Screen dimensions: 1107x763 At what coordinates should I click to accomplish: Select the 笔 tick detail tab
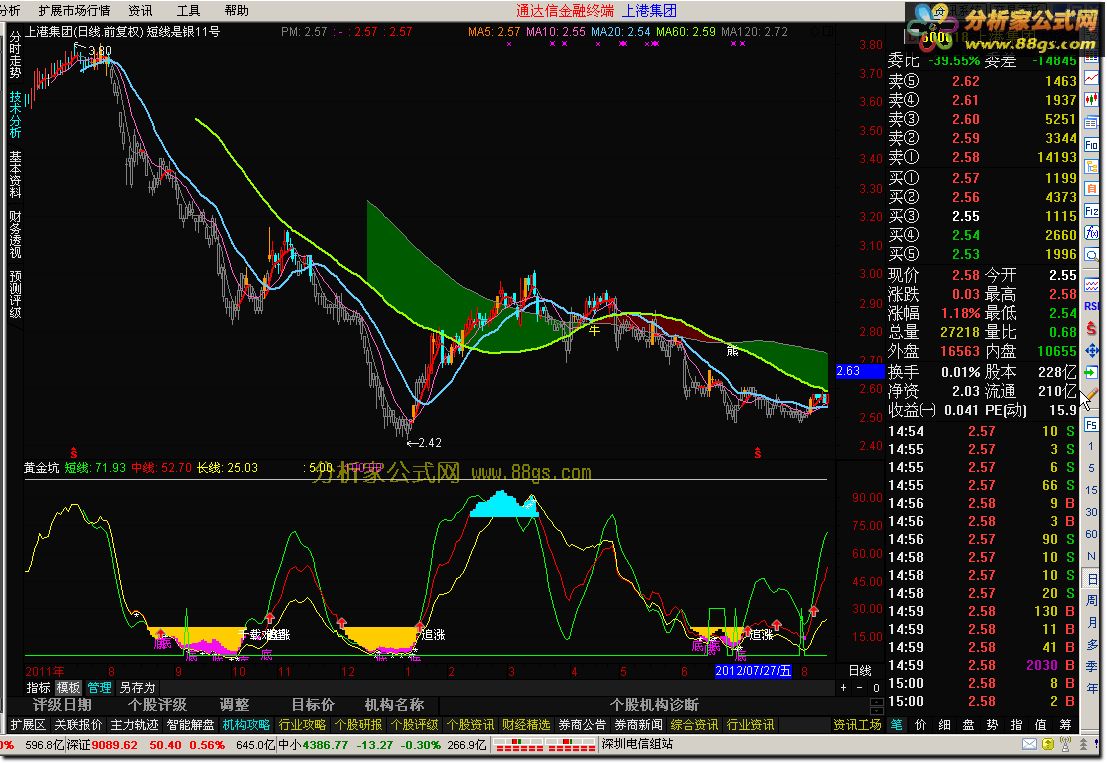click(x=896, y=725)
